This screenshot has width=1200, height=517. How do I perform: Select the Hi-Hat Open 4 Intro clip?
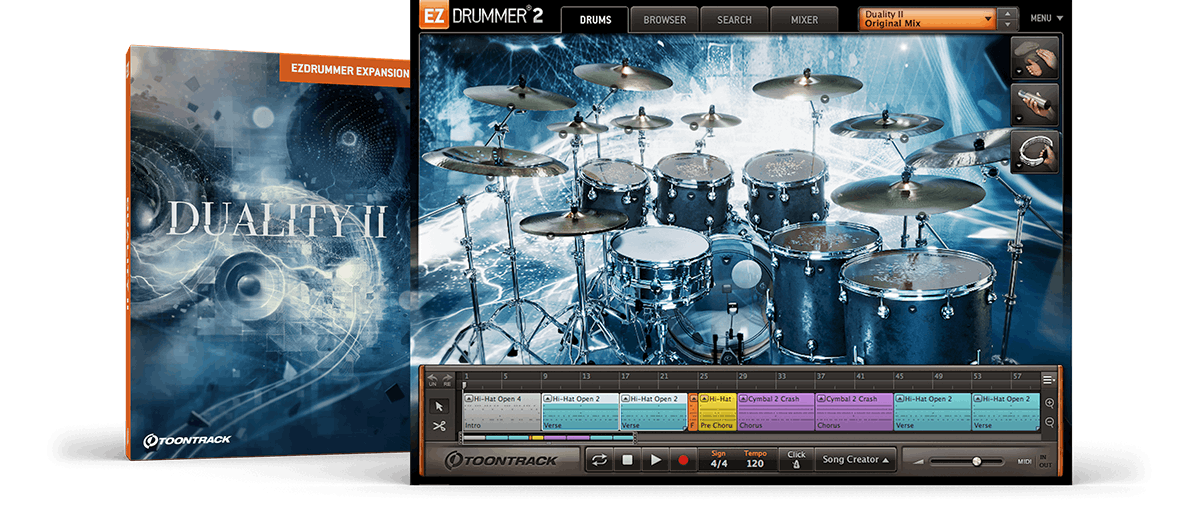coord(502,411)
